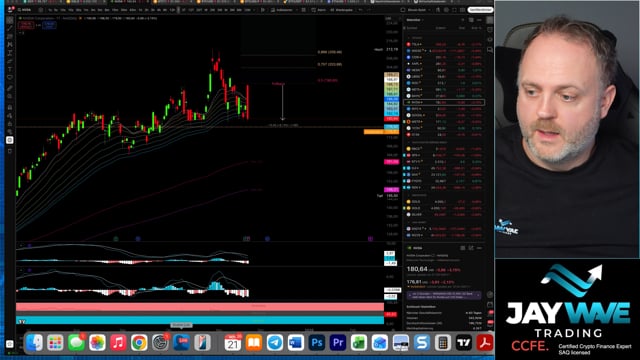This screenshot has height=360, width=640.
Task: Open the Fibonacci and Gann tools
Action: 10,37
